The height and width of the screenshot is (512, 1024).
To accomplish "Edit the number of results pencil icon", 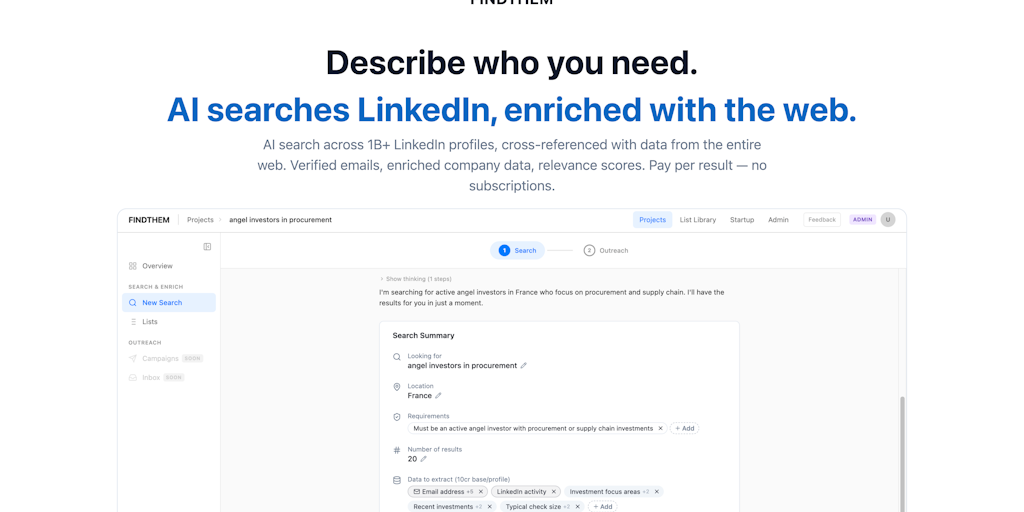I will tap(423, 459).
